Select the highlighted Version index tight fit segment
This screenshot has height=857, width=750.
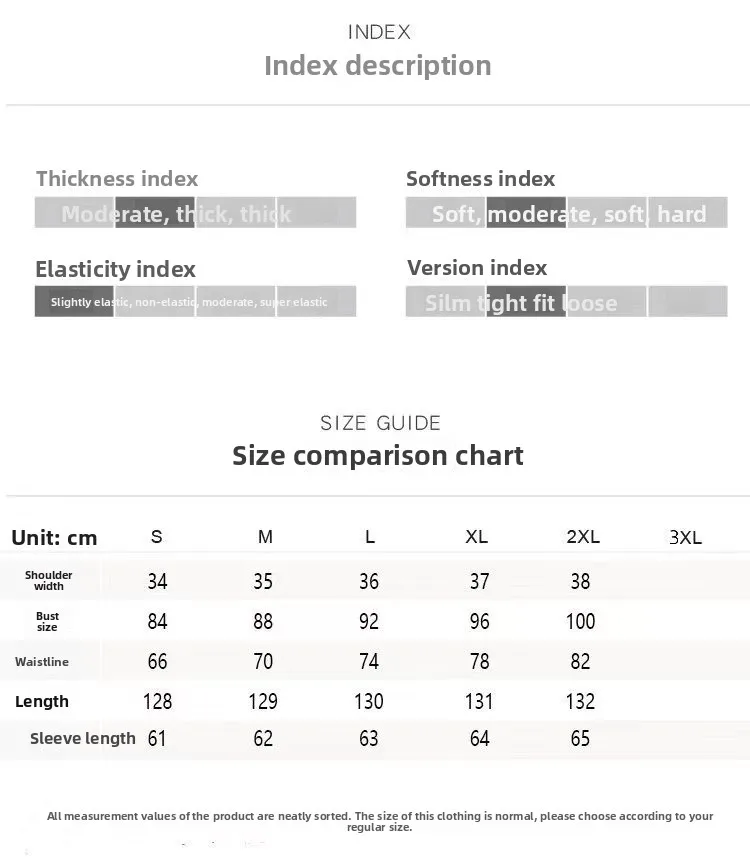[x=526, y=301]
